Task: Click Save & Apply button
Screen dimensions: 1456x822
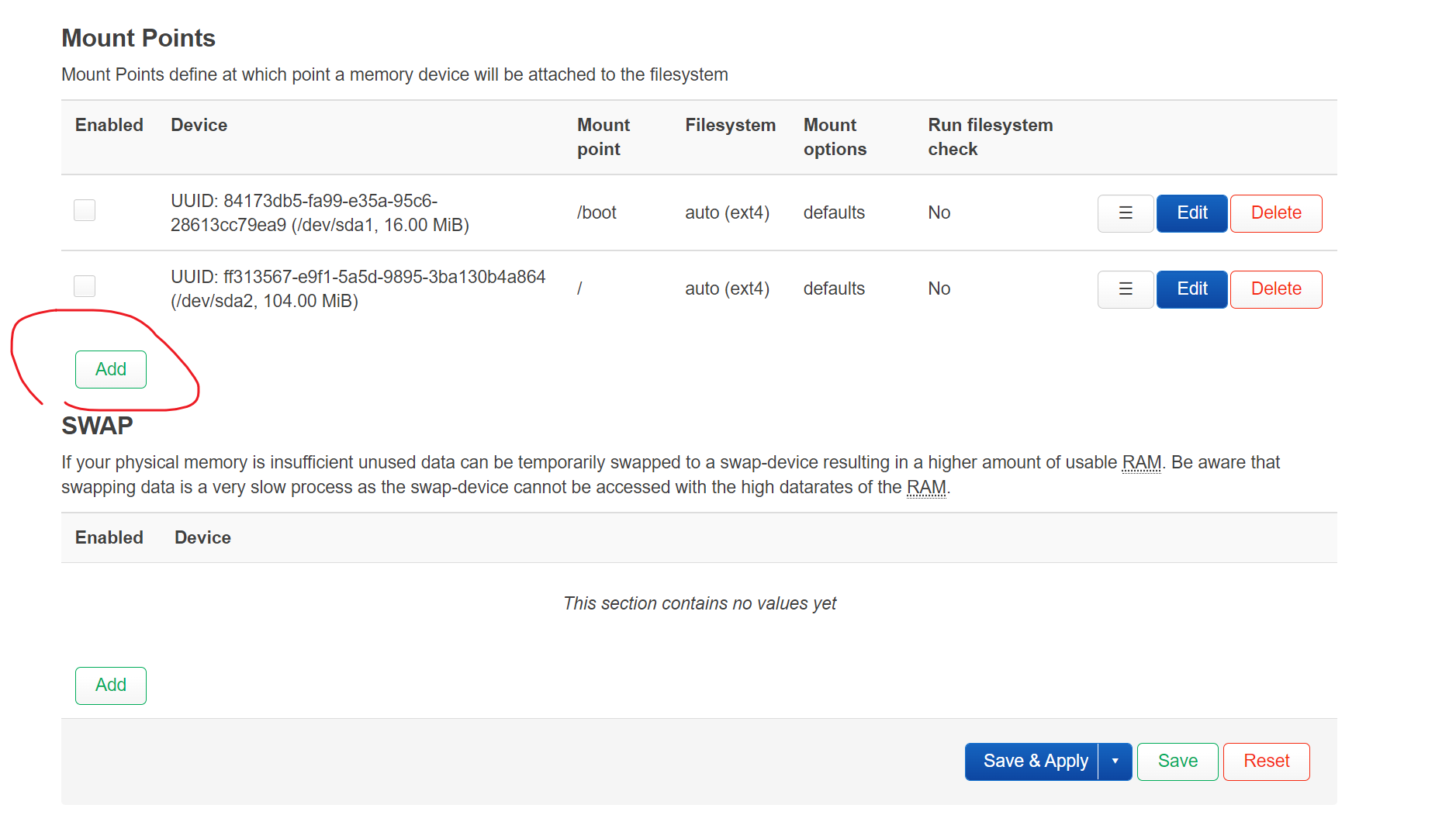Action: pos(1032,762)
